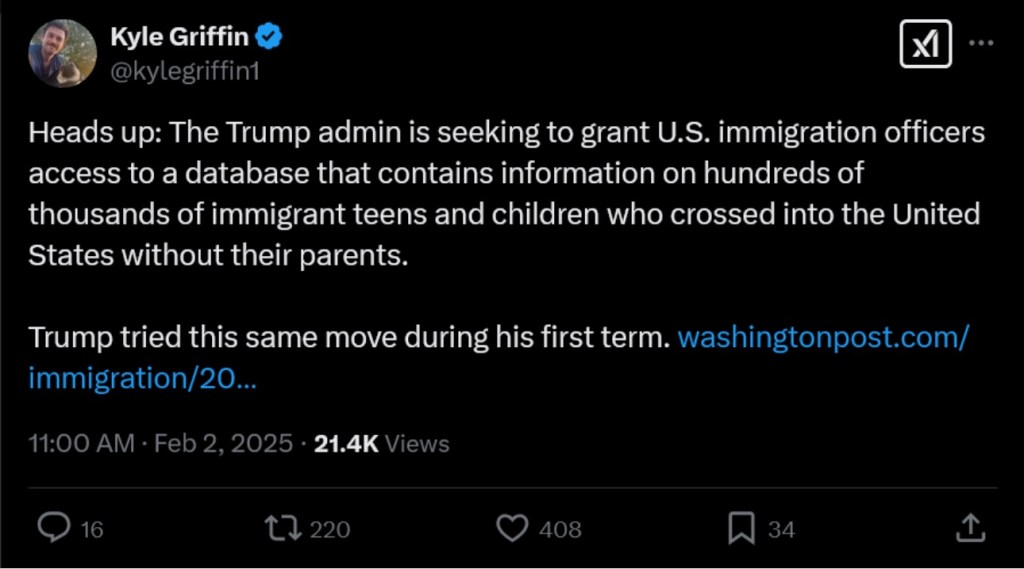Click the 11:00 AM Feb 2, 2025 timestamp
1024x569 pixels.
pyautogui.click(x=161, y=443)
